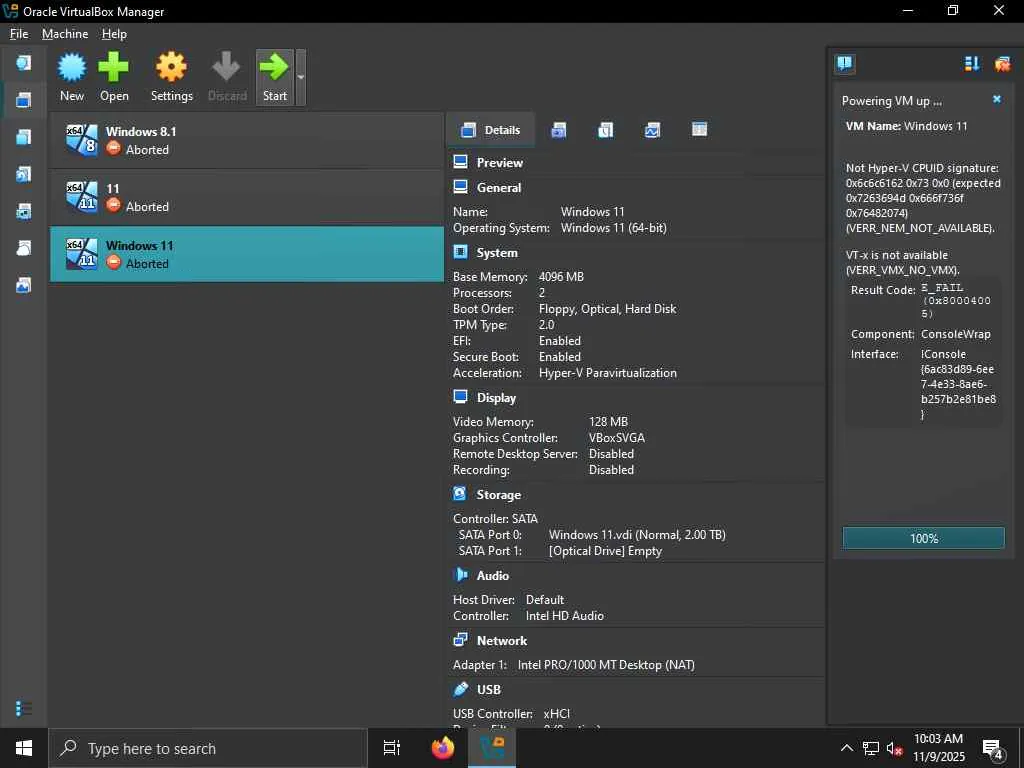Select the virtual machine named 11
This screenshot has height=768, width=1024.
(247, 197)
